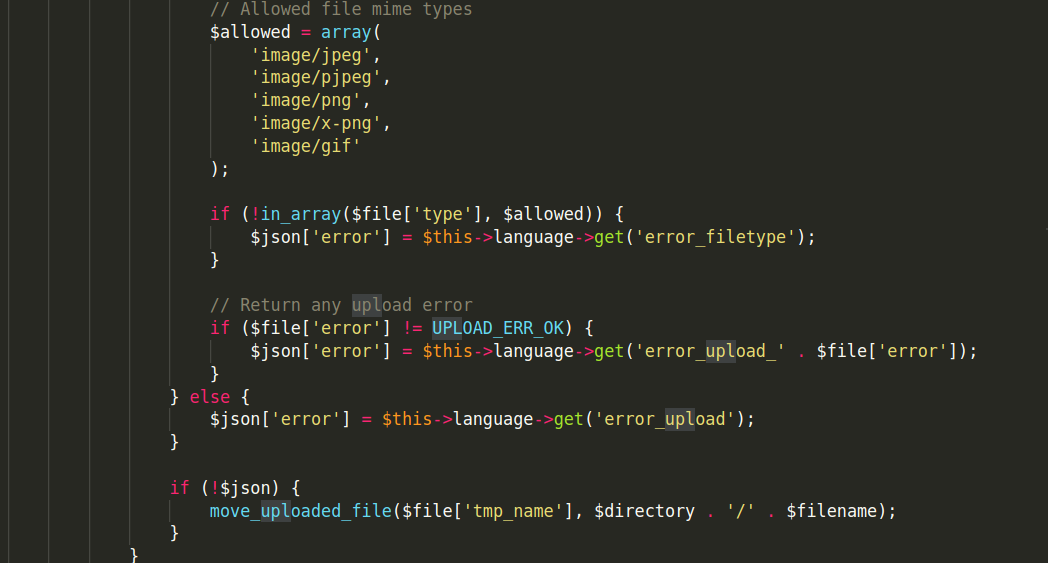Select the 'image/pjpeg' string

click(x=315, y=78)
